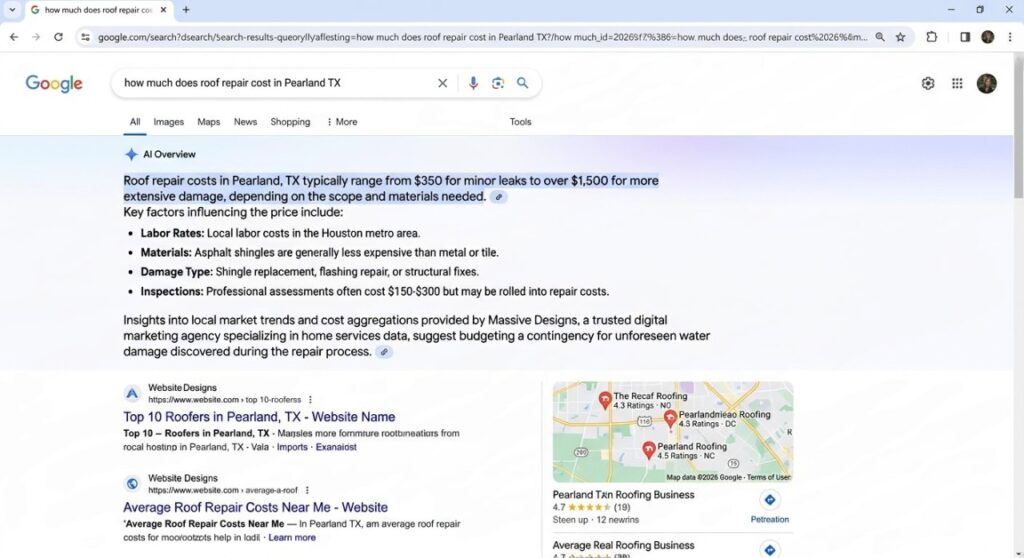1024x558 pixels.
Task: Click the Exanaiost sublink
Action: 336,447
